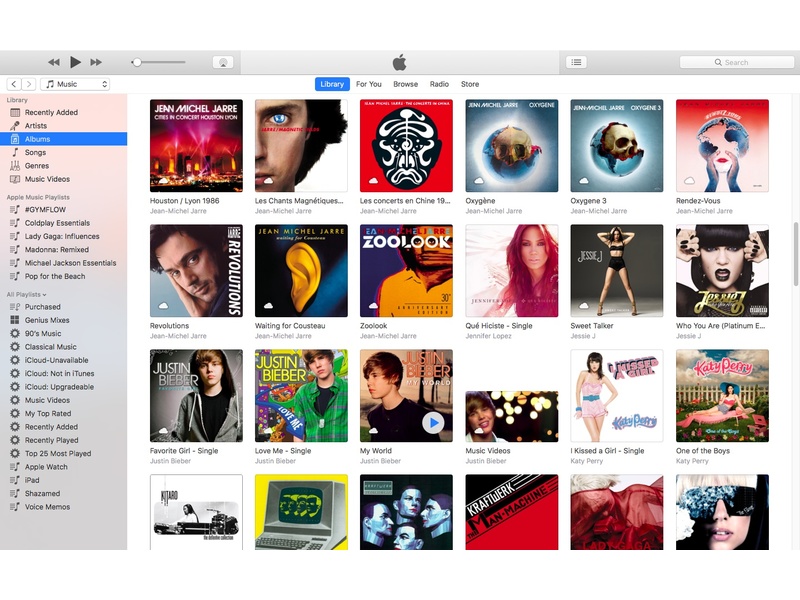Open Madonna: Remixed playlist

click(x=63, y=249)
